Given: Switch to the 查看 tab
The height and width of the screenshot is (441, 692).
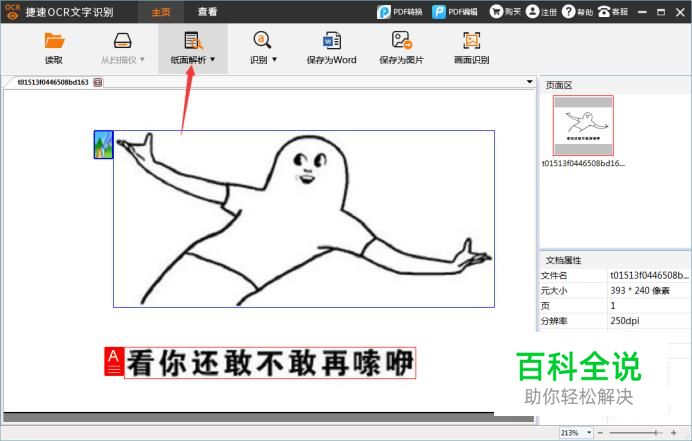Looking at the screenshot, I should [x=207, y=12].
